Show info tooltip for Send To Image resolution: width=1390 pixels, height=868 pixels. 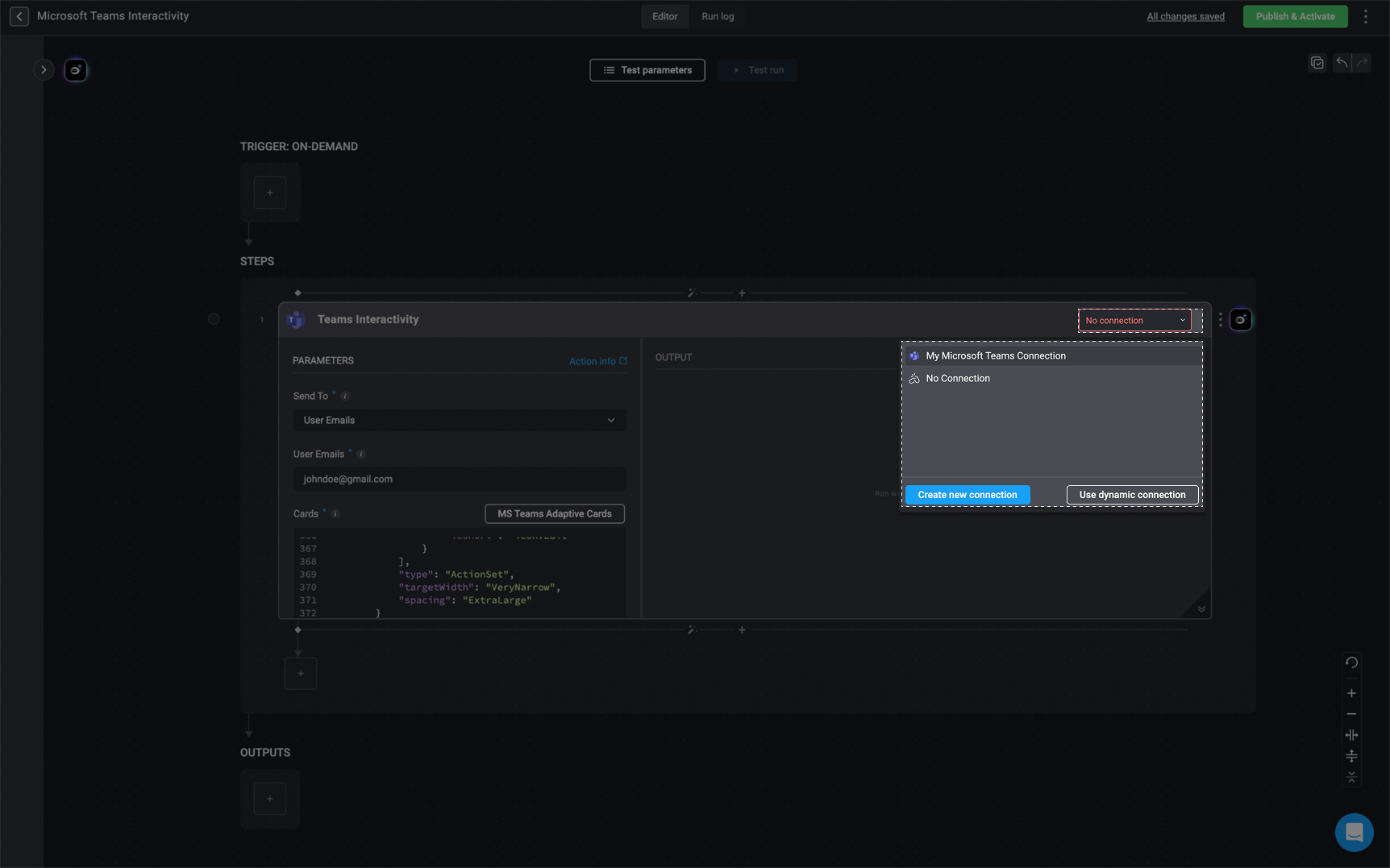tap(345, 397)
